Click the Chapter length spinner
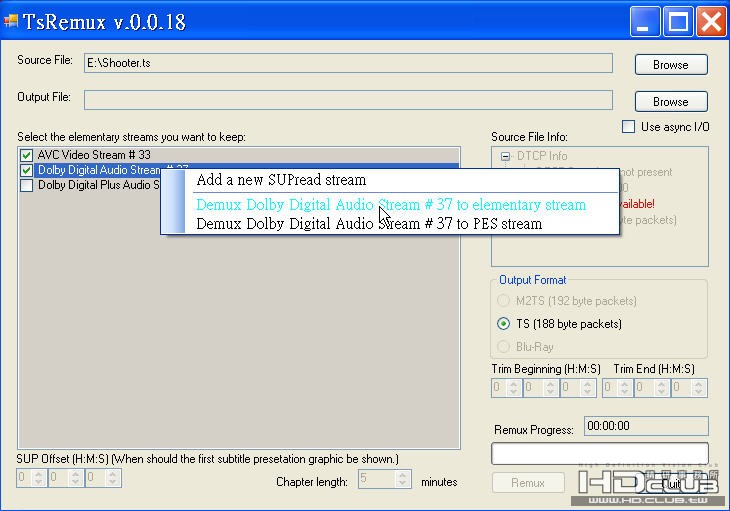 [385, 479]
